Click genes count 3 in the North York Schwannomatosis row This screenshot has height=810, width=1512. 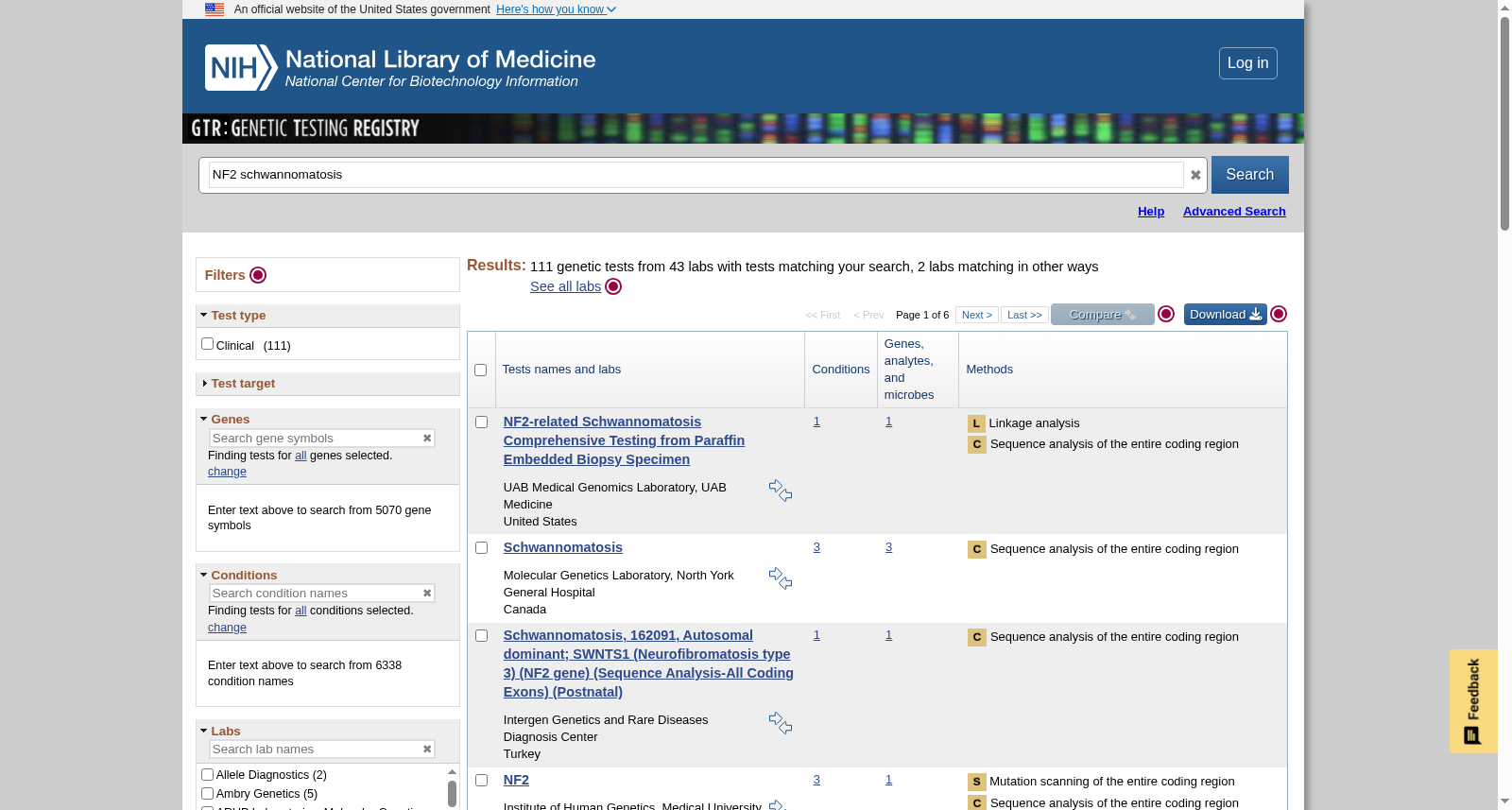[x=888, y=547]
